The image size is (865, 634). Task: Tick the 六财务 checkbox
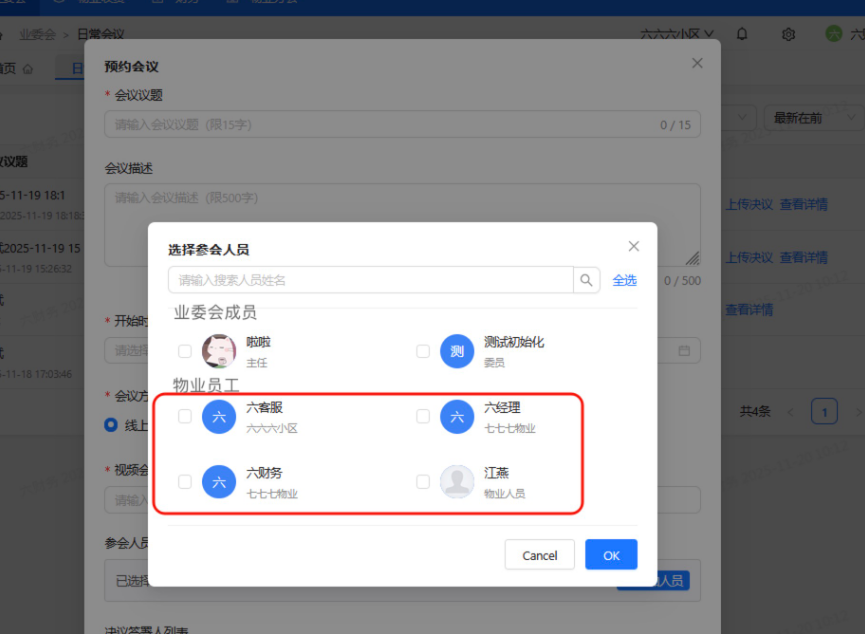(x=185, y=482)
